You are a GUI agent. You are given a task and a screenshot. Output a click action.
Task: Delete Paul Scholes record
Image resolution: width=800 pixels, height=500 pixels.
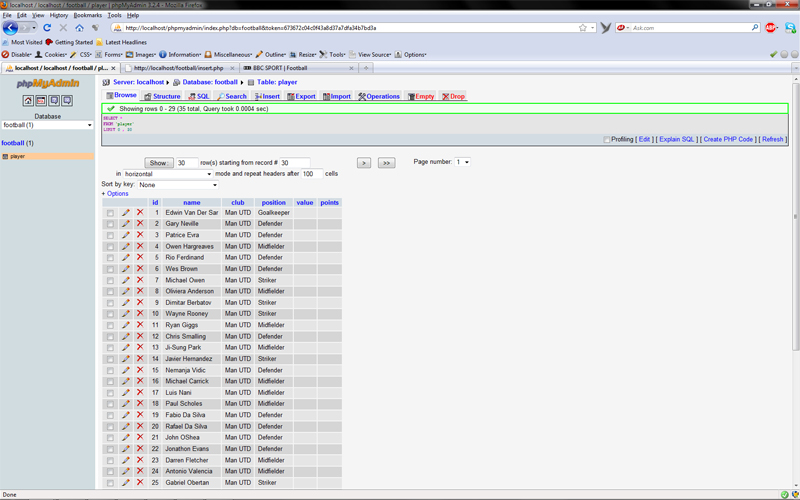(140, 403)
